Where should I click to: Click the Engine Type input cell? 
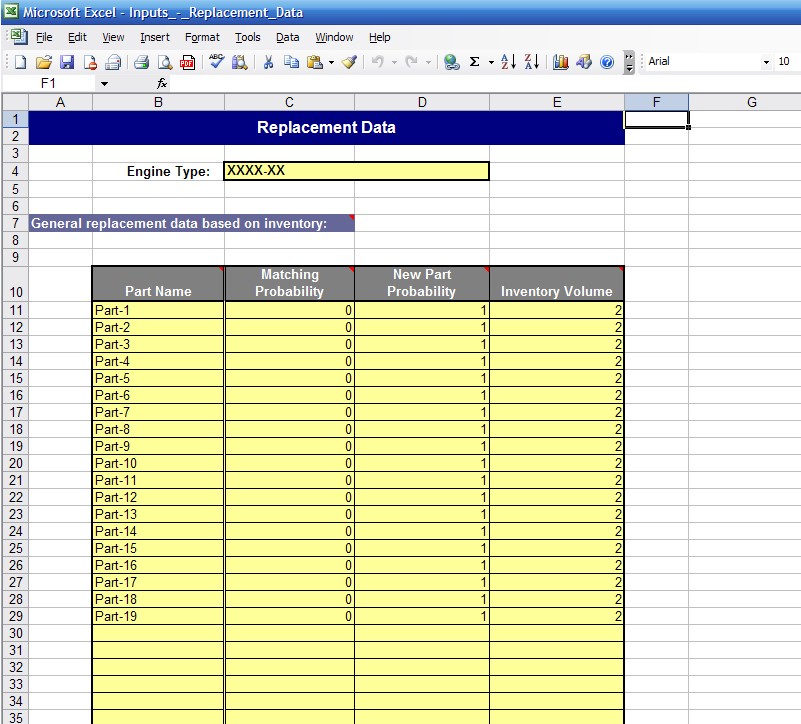(x=357, y=171)
